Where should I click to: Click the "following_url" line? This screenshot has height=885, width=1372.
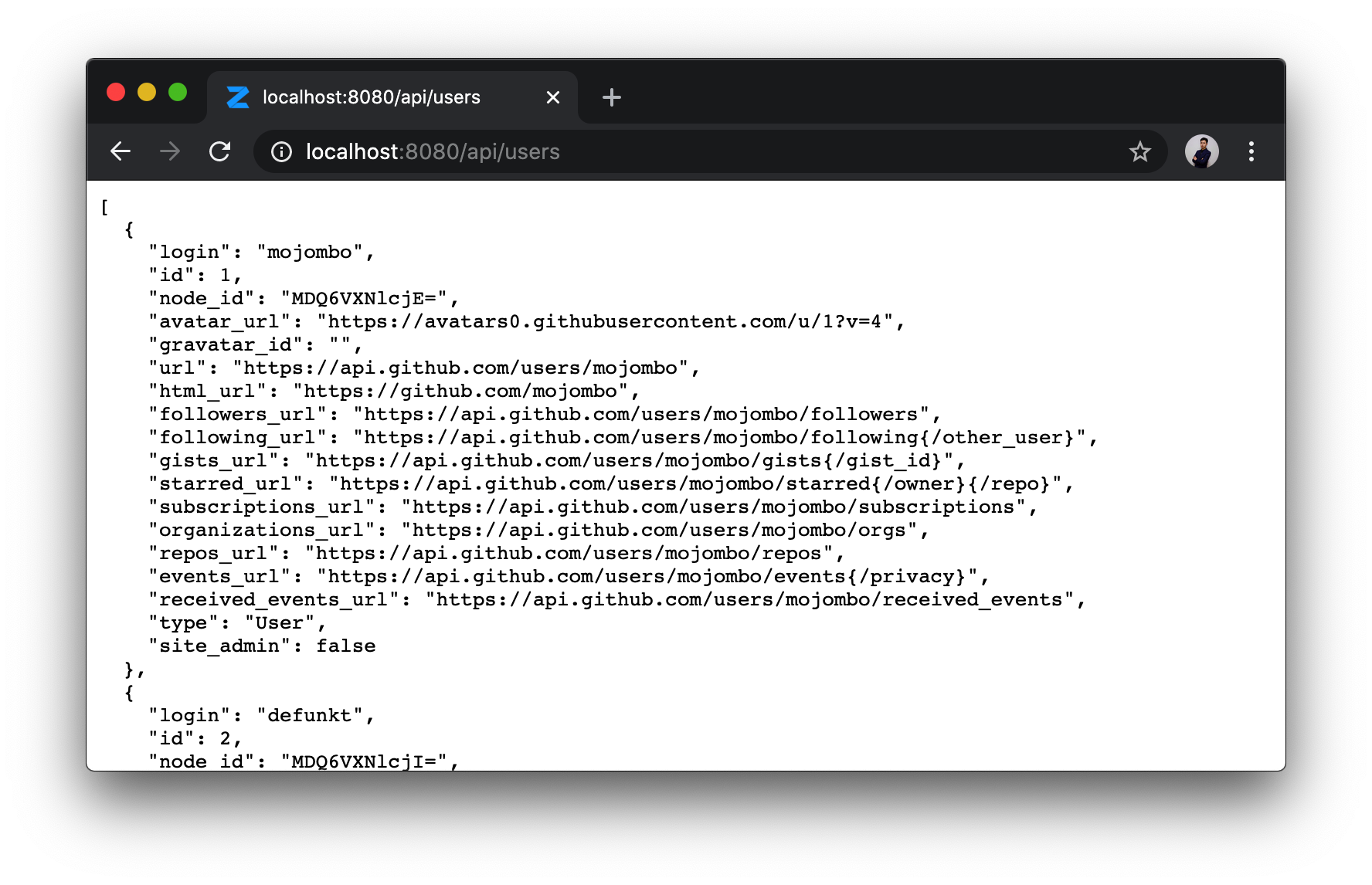[x=623, y=438]
